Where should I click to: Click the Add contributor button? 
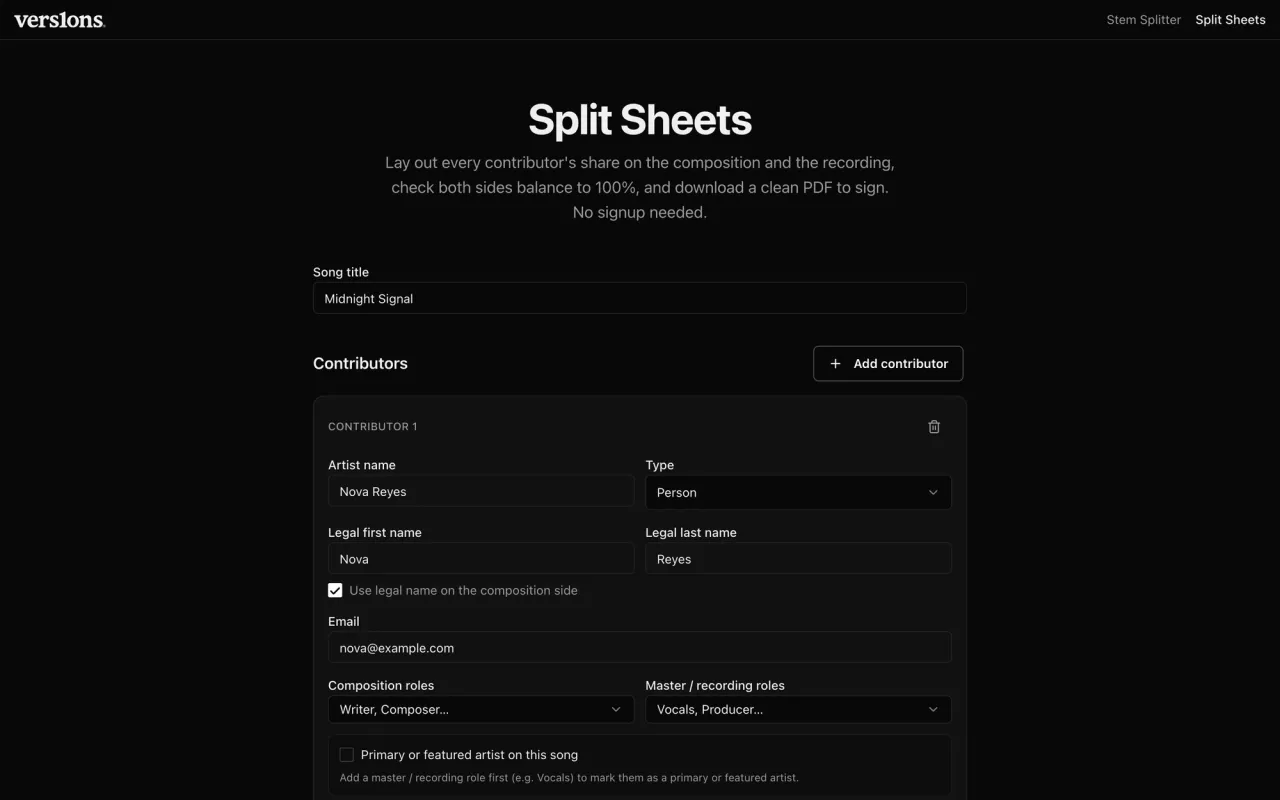888,364
